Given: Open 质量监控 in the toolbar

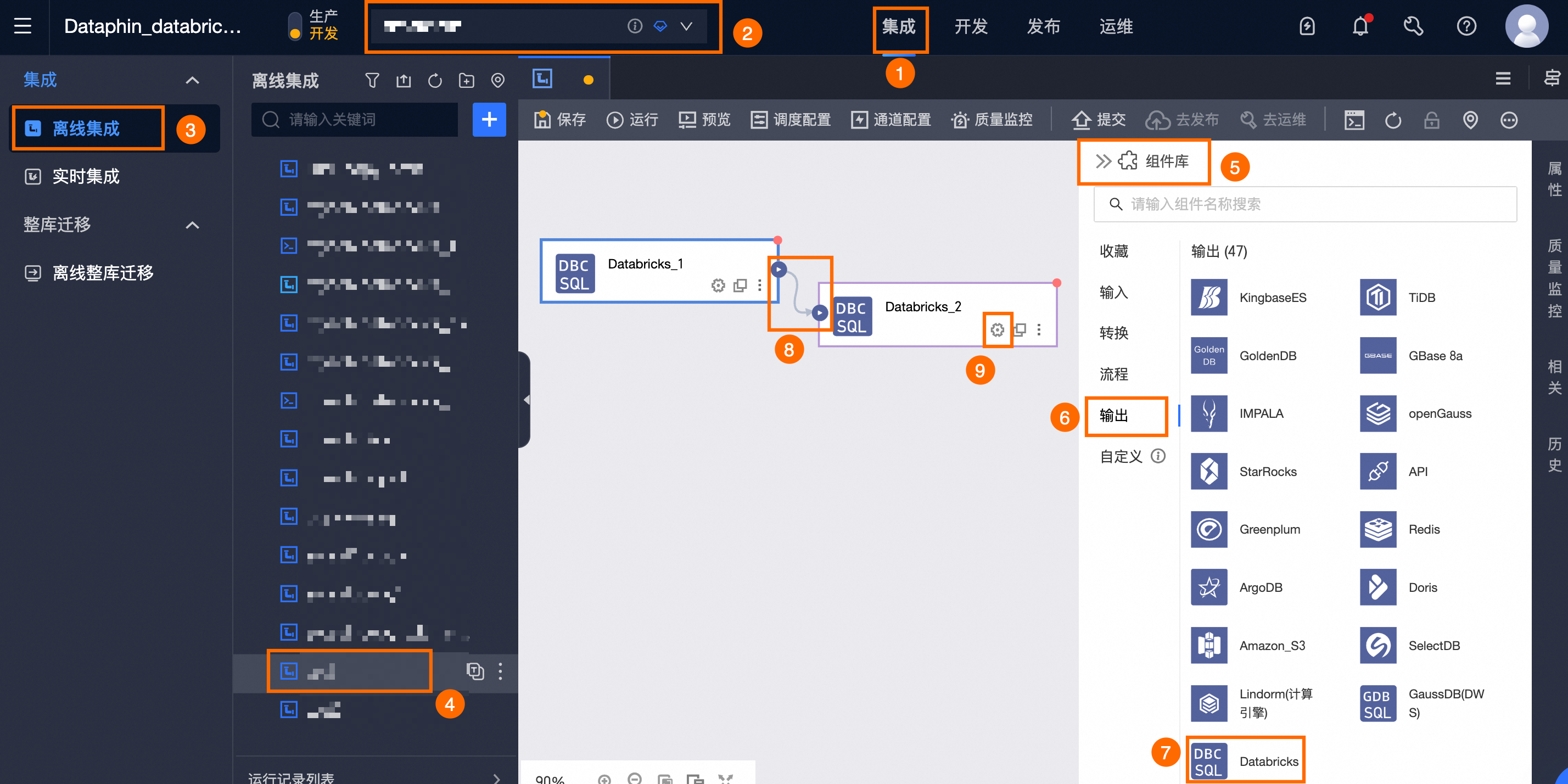Looking at the screenshot, I should click(x=992, y=120).
